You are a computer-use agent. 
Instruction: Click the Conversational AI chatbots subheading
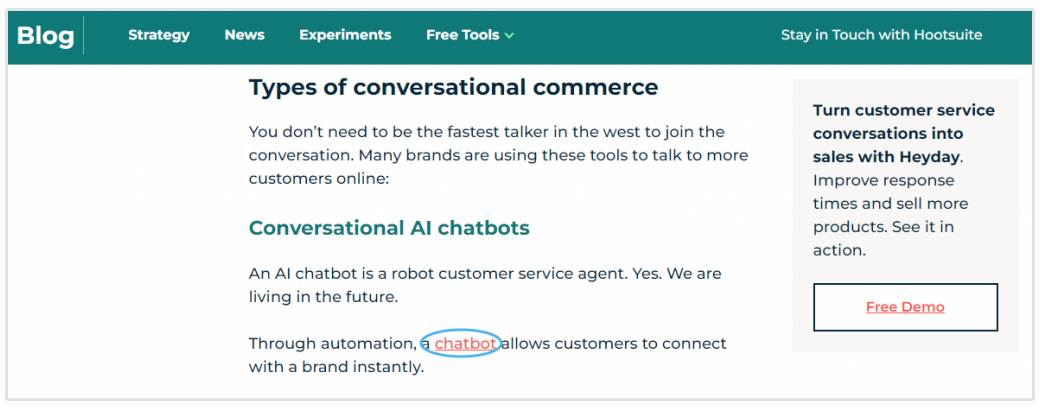[x=389, y=228]
